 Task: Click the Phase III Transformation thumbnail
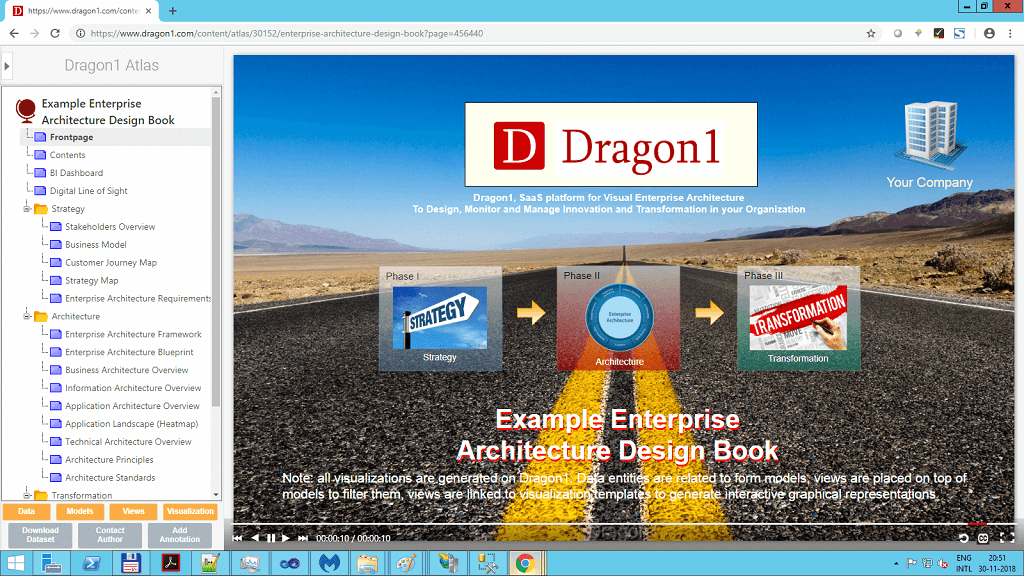[799, 318]
